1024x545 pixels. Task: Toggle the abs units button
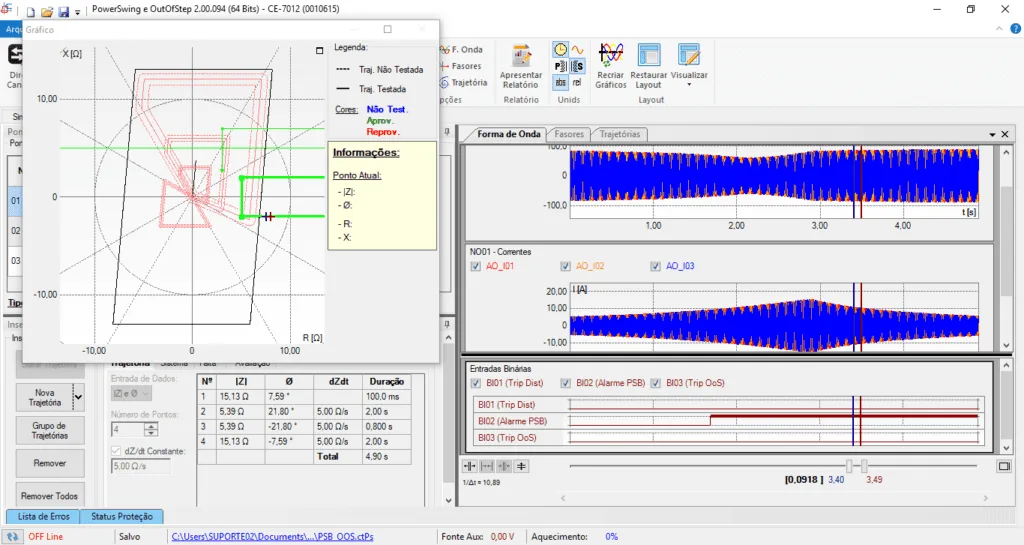[x=561, y=83]
